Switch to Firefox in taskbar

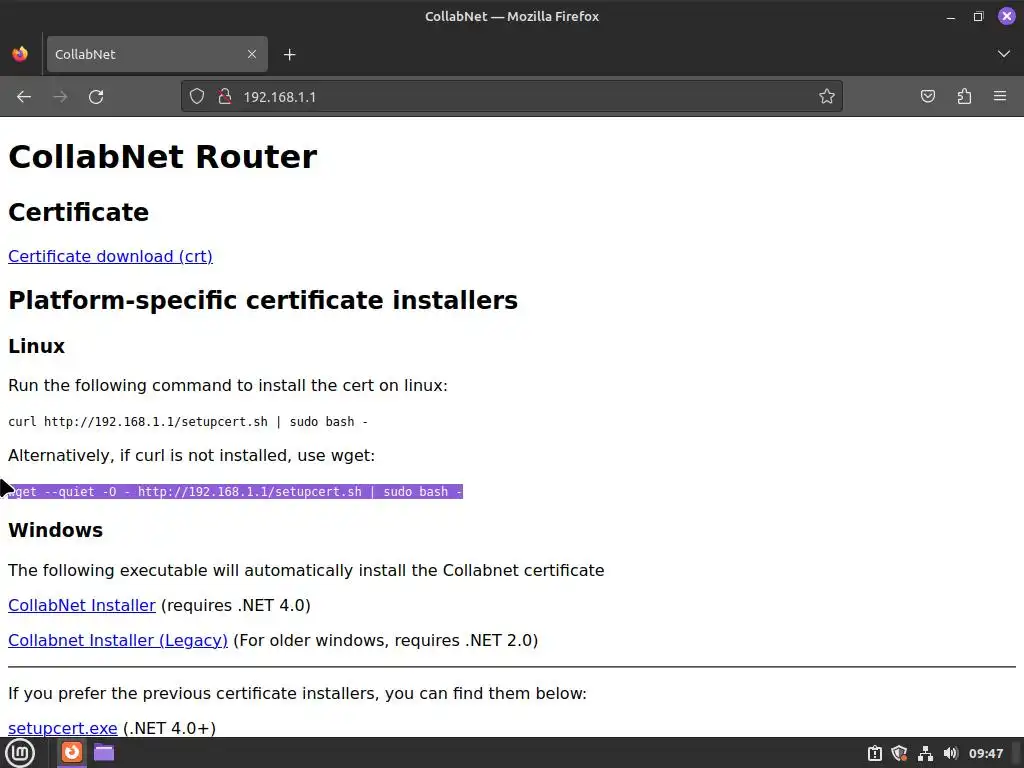[71, 752]
